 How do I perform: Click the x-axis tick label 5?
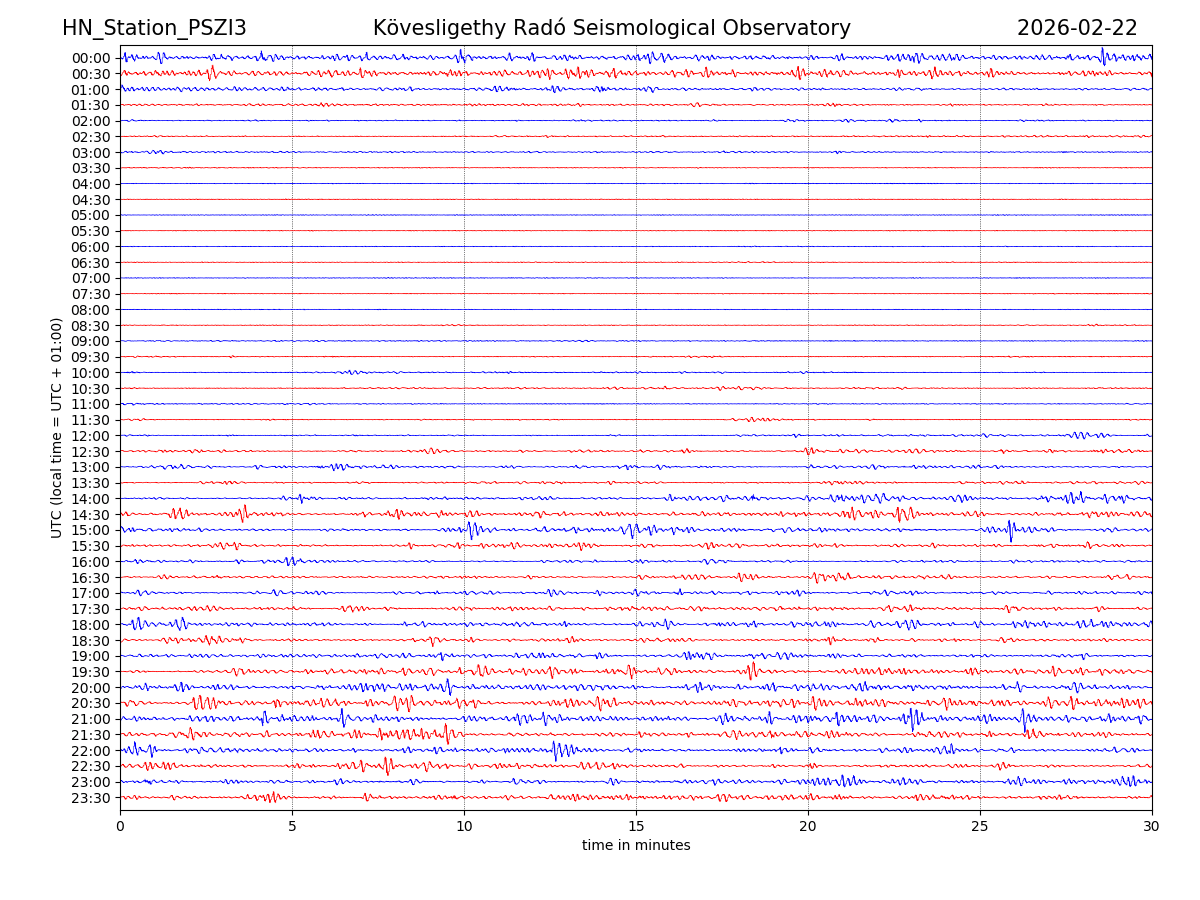tap(292, 826)
